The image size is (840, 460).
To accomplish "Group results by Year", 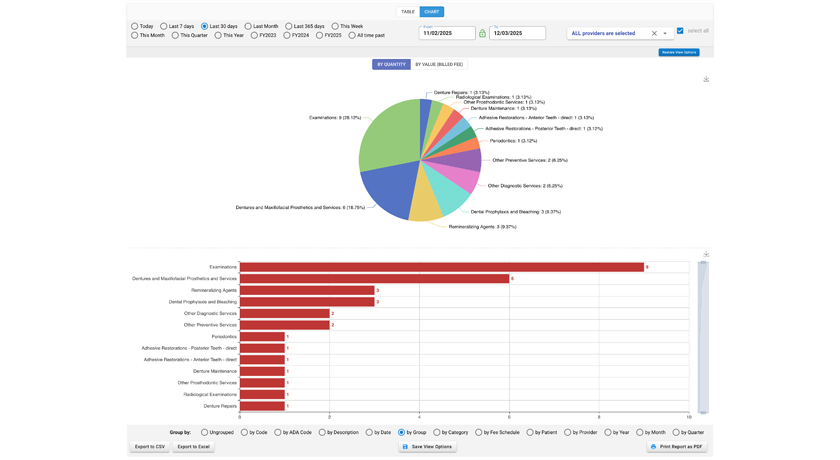I will (x=608, y=432).
